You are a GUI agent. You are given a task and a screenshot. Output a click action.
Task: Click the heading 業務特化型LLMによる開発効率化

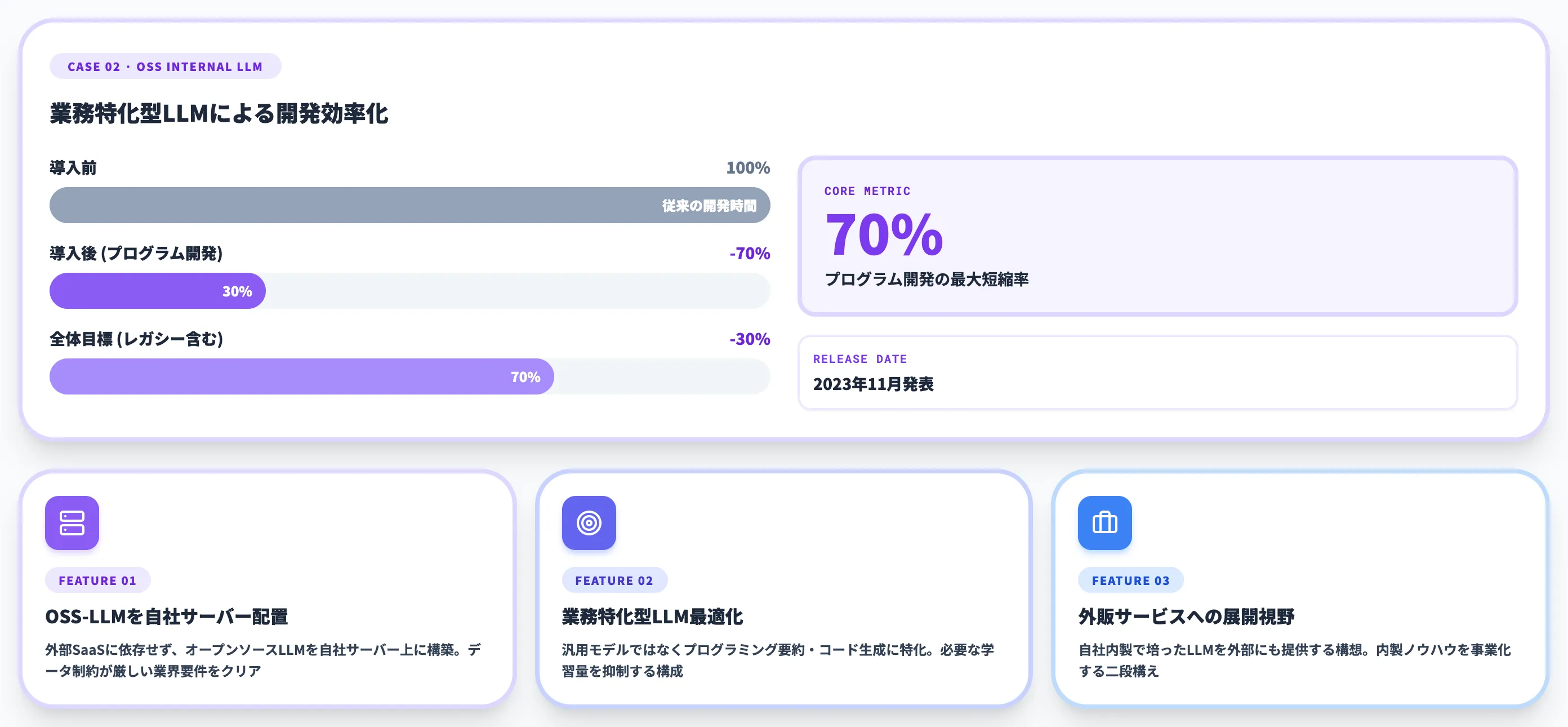[x=219, y=114]
